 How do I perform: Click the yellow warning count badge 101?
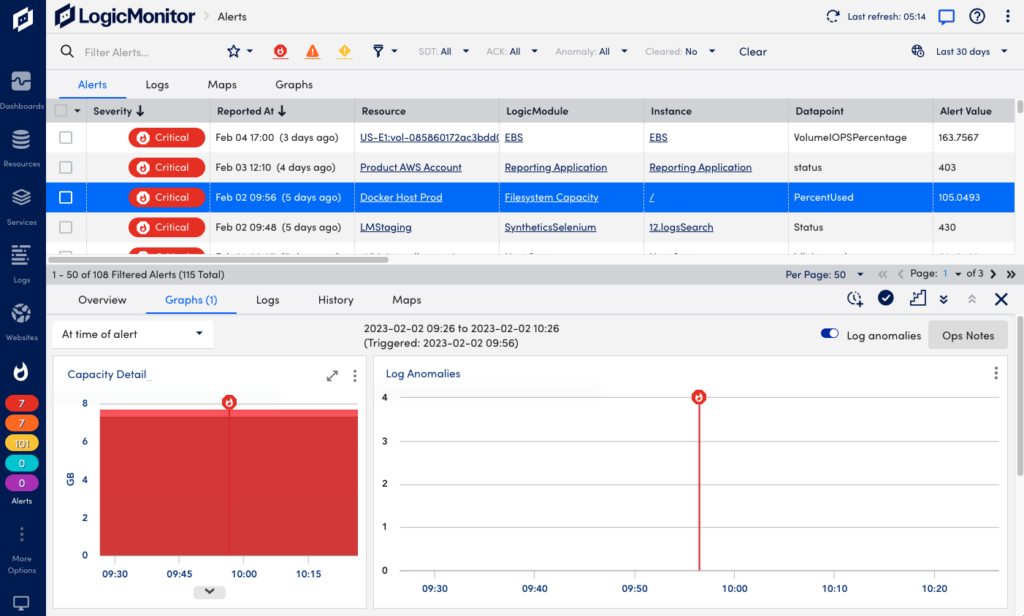tap(22, 444)
